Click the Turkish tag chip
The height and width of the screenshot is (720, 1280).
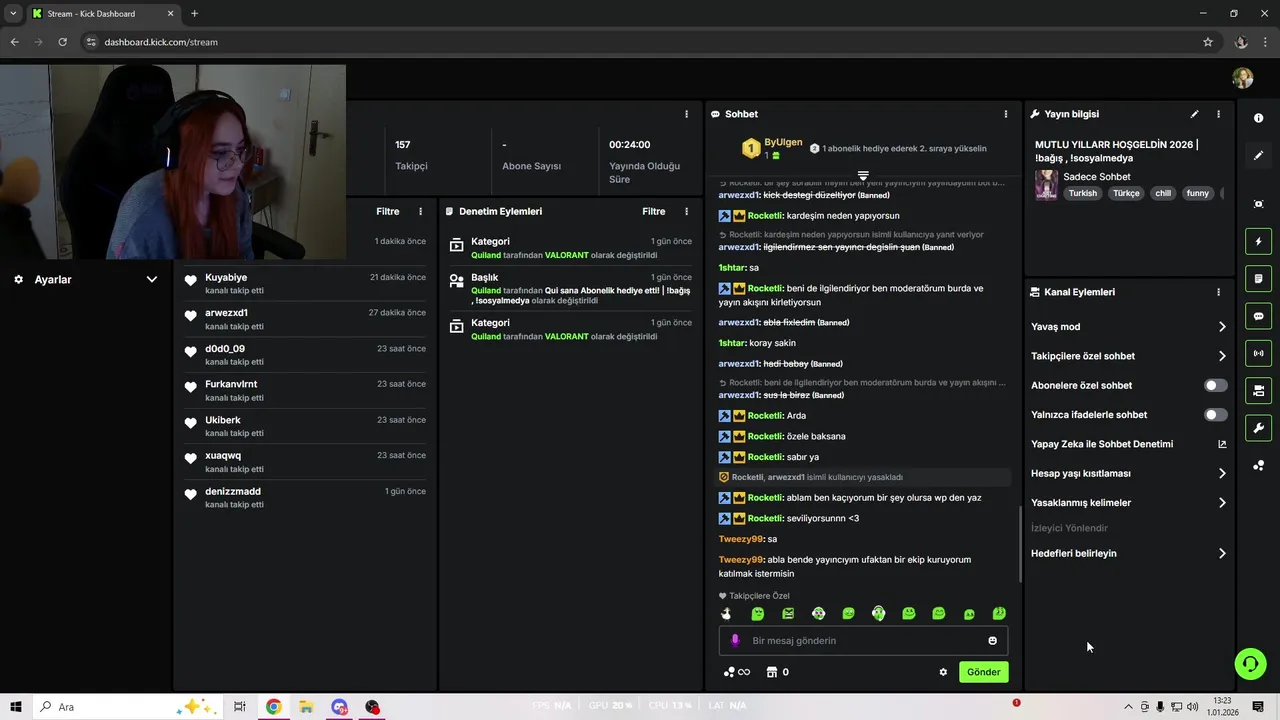(1083, 193)
